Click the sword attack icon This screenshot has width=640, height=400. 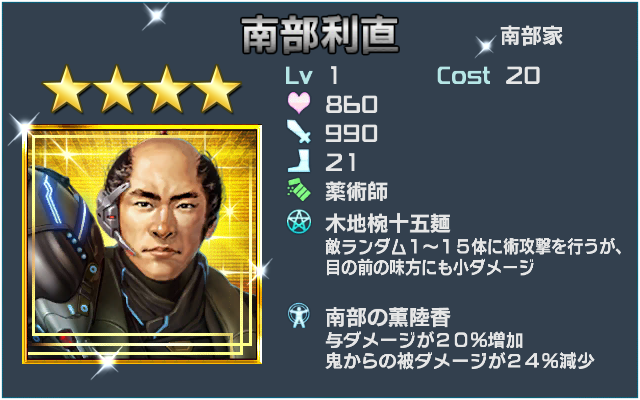[x=299, y=131]
